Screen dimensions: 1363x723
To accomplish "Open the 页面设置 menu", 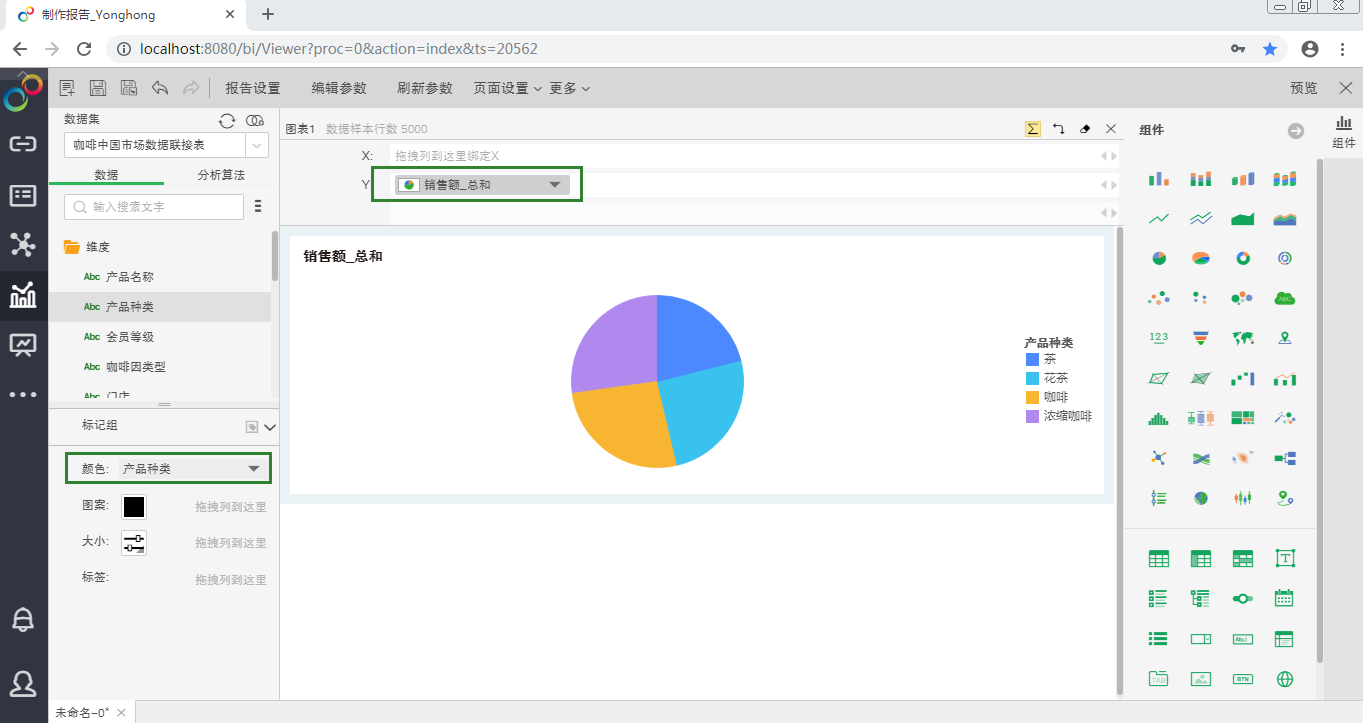I will (x=507, y=88).
